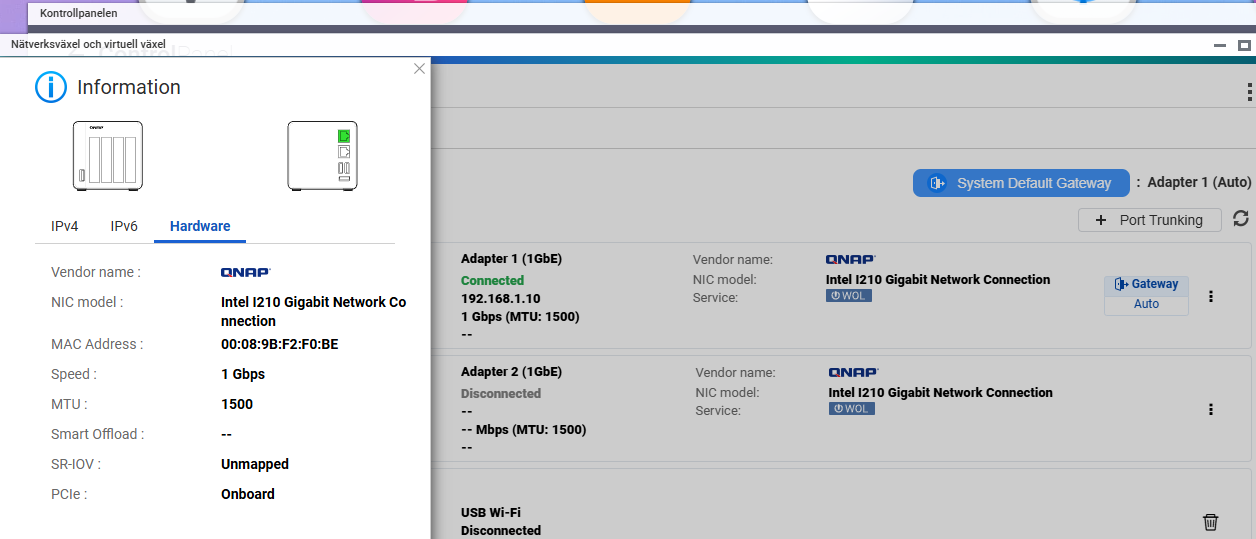Click the WOL badge for Adapter 1
The image size is (1256, 539).
tap(848, 296)
